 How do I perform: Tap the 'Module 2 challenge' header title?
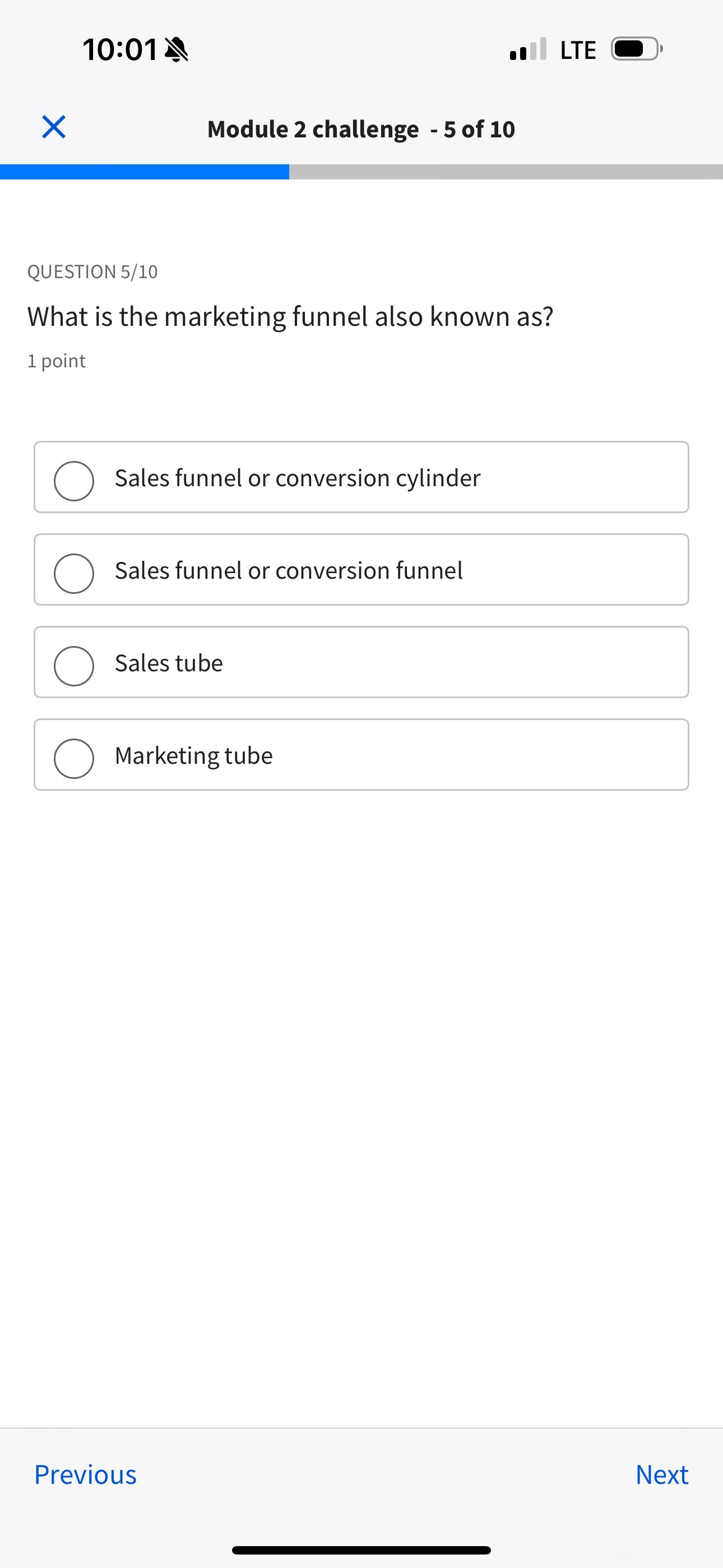(313, 129)
